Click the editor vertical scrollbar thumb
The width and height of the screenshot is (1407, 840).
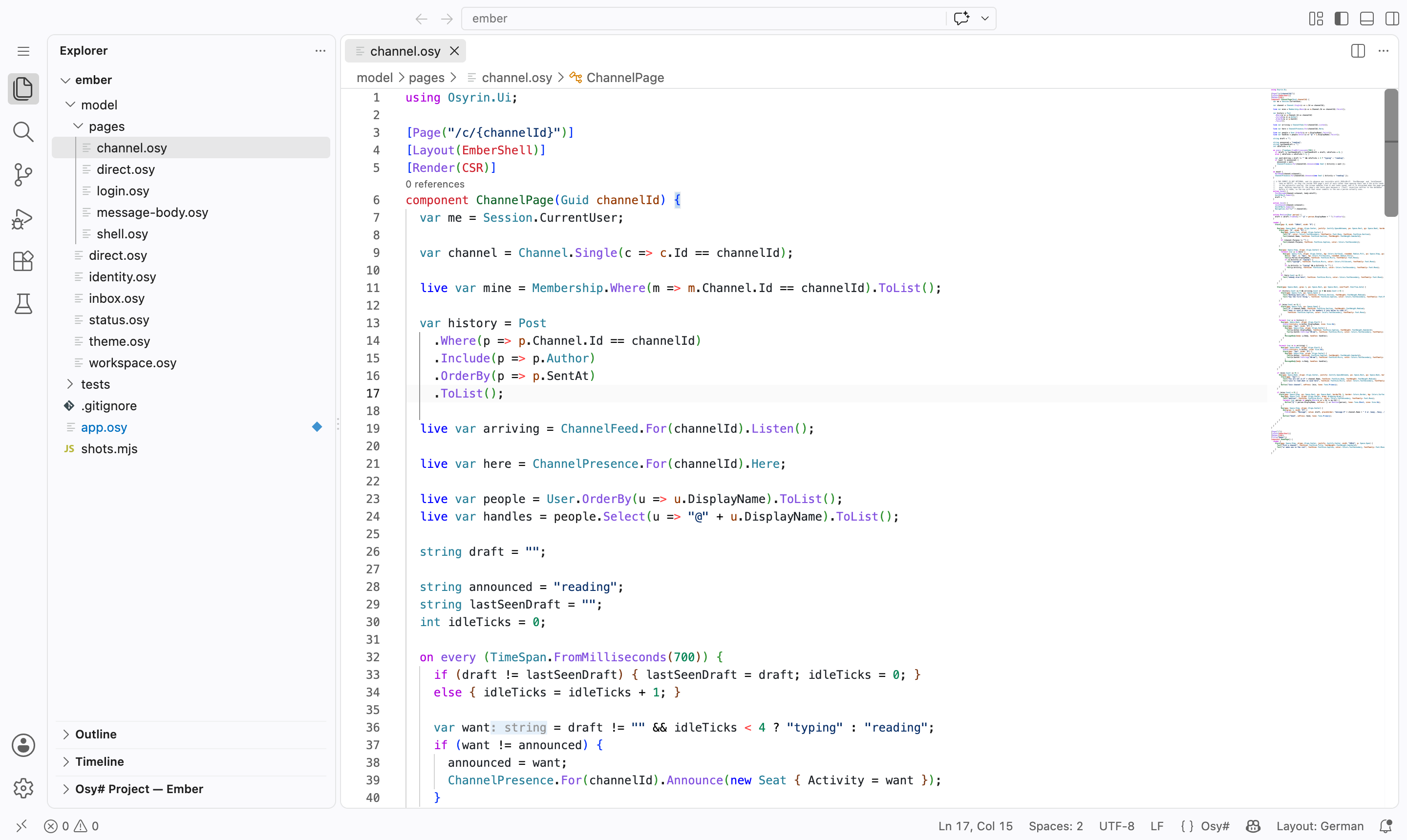point(1391,153)
